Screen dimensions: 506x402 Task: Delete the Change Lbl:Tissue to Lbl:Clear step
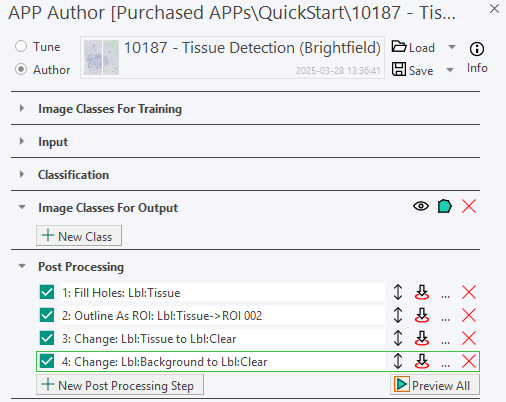point(469,338)
